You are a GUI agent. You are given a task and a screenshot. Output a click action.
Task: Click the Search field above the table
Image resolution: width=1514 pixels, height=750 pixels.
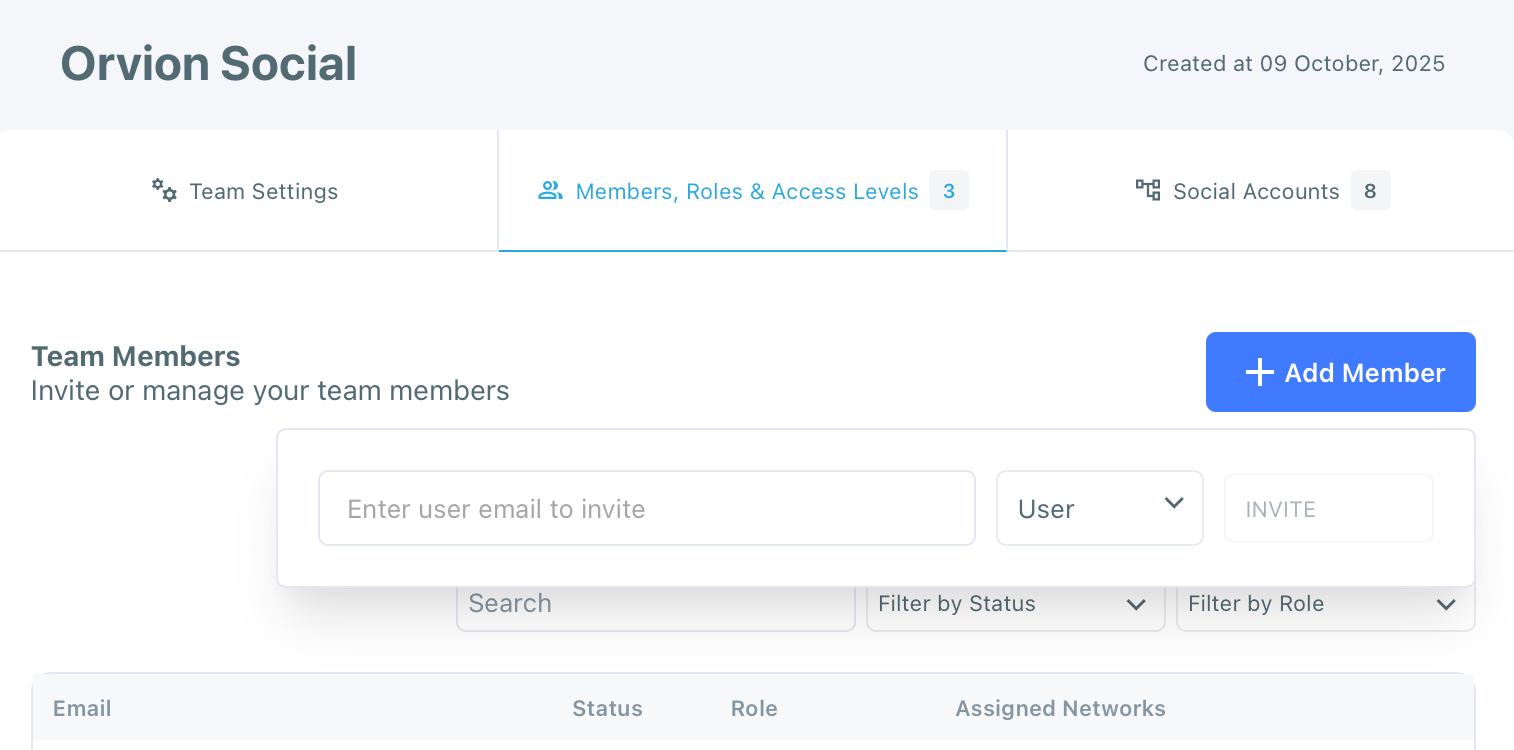click(655, 603)
